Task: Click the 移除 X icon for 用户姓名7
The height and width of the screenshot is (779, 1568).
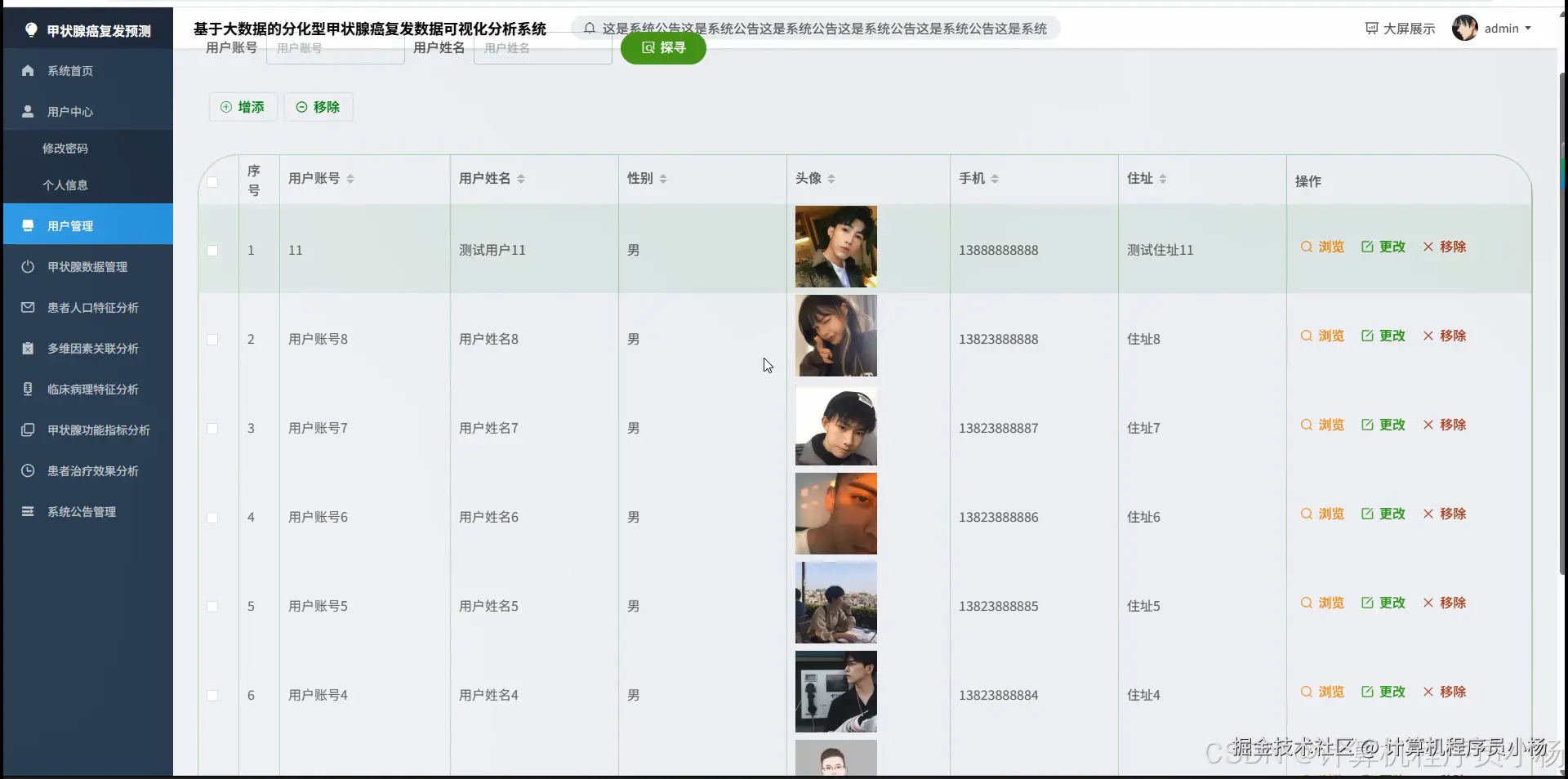Action: (1428, 425)
